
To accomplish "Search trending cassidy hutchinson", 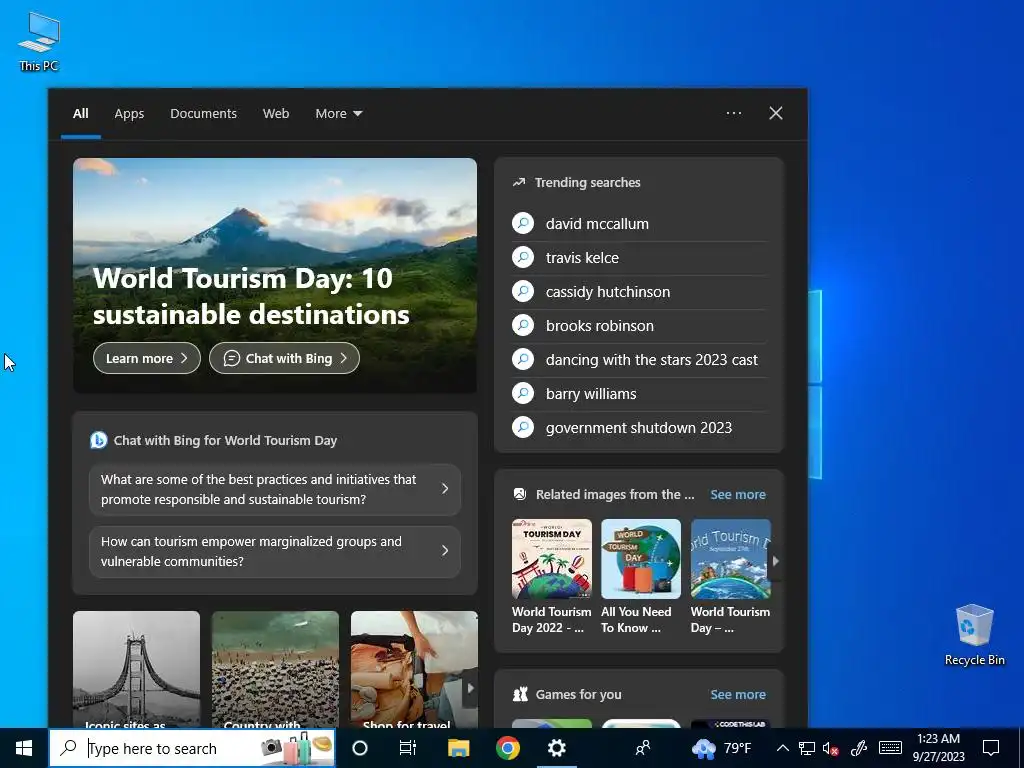I will click(639, 291).
